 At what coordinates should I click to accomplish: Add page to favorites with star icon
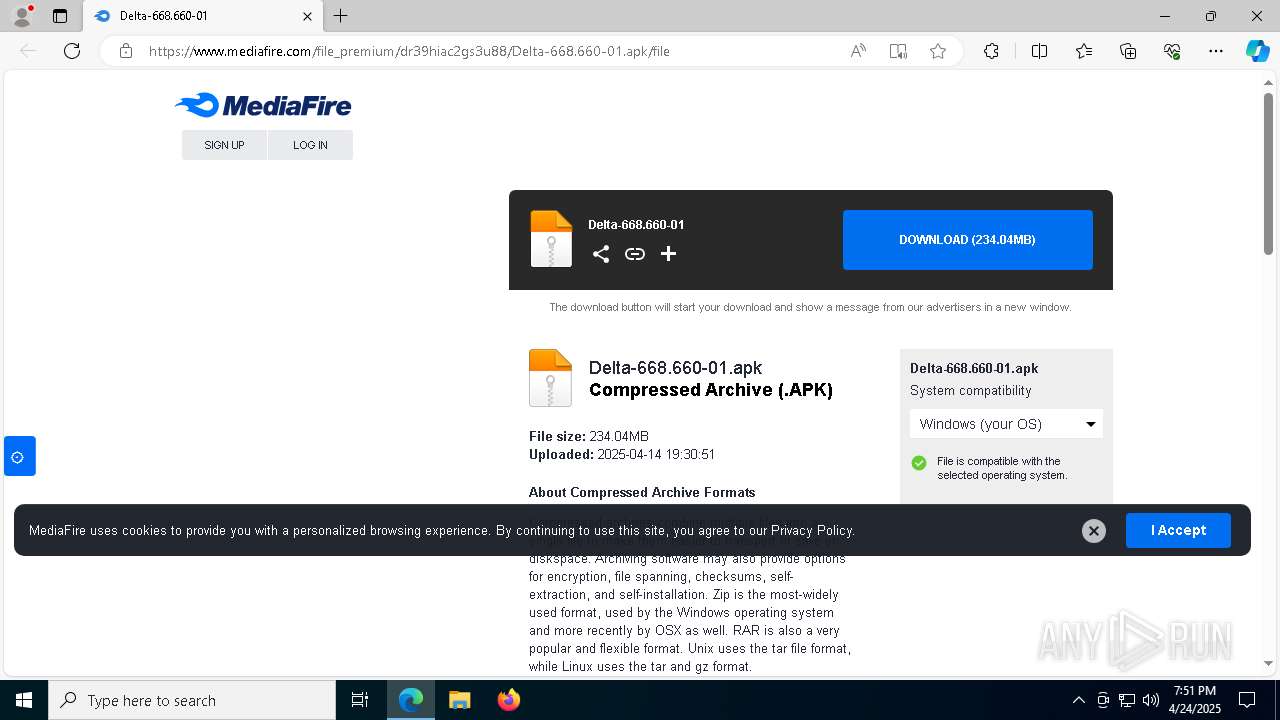[938, 51]
